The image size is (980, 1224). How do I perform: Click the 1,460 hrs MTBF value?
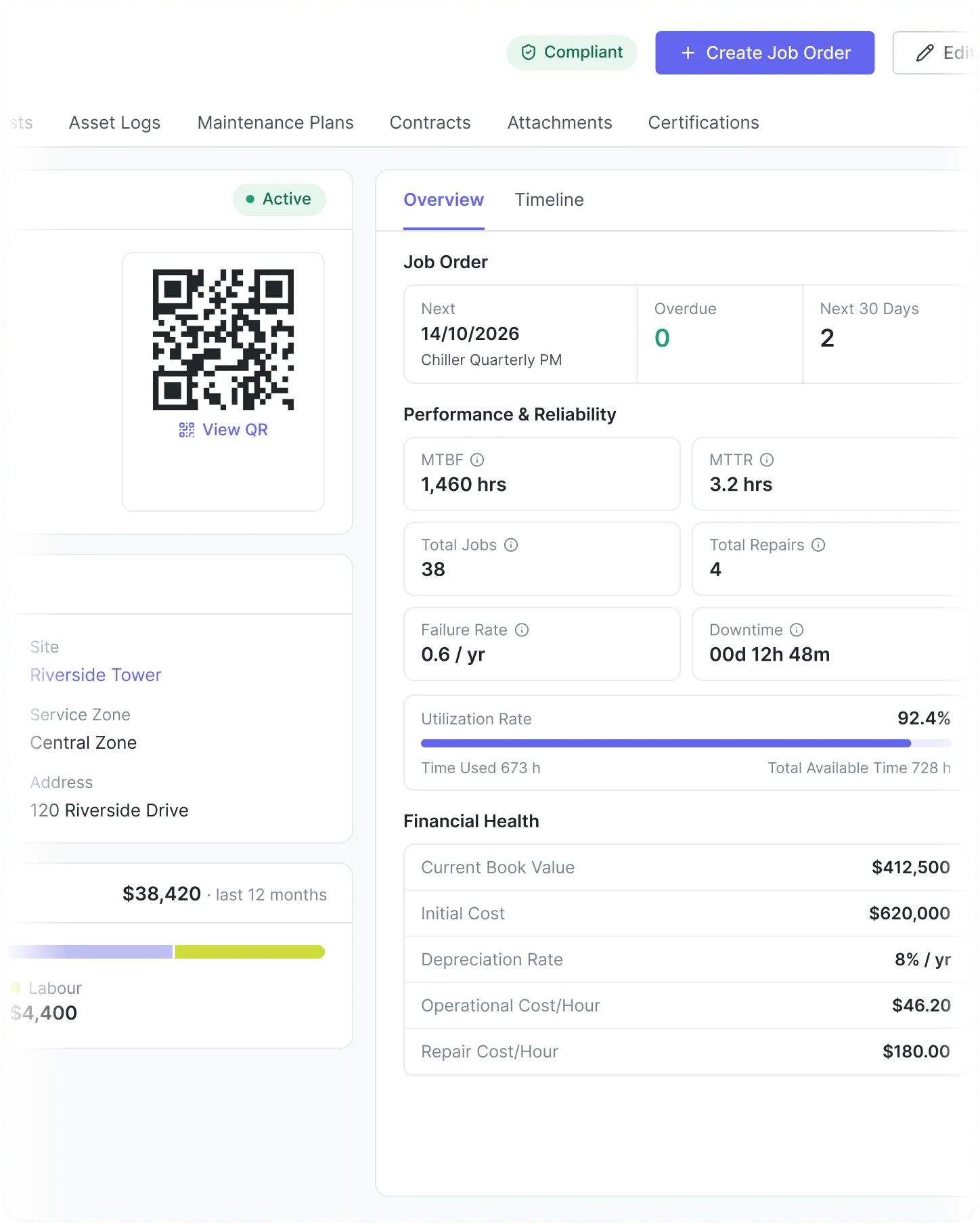pos(464,485)
